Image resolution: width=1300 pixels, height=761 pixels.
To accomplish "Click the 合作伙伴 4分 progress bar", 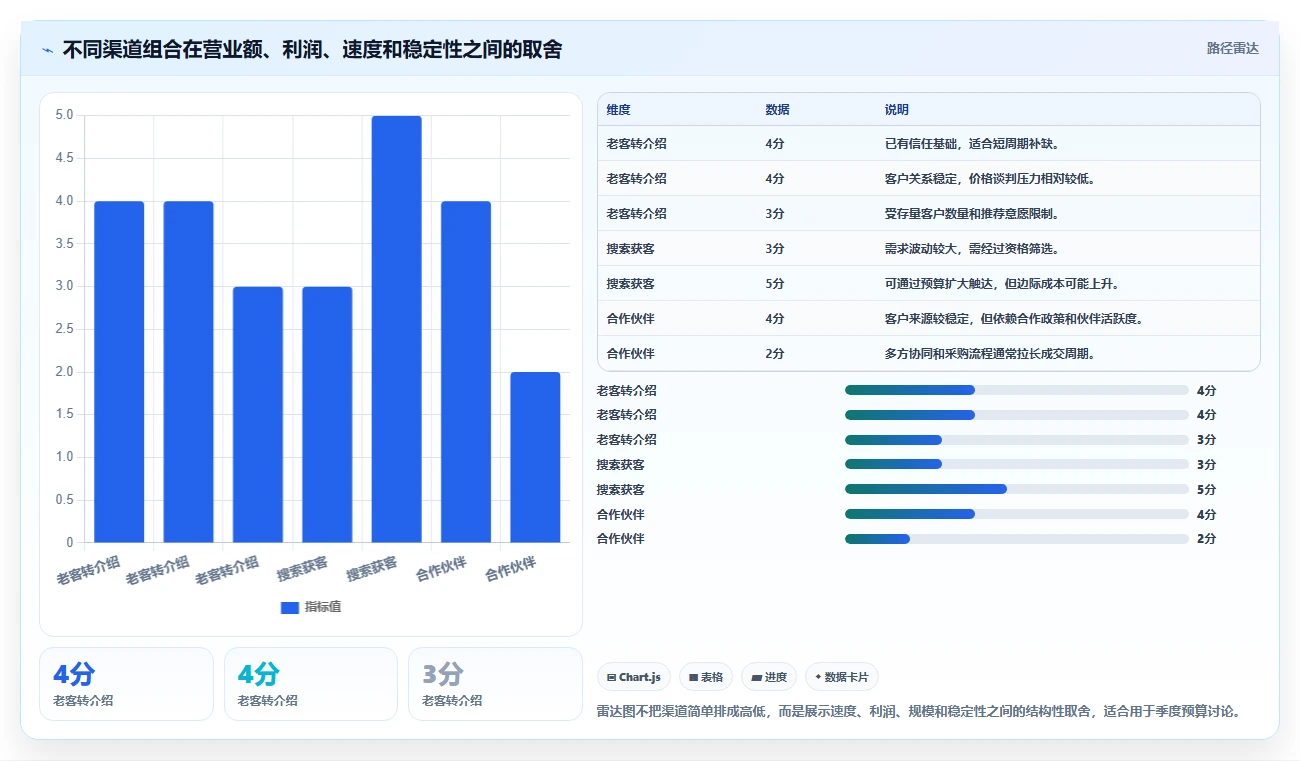I will coord(1017,514).
